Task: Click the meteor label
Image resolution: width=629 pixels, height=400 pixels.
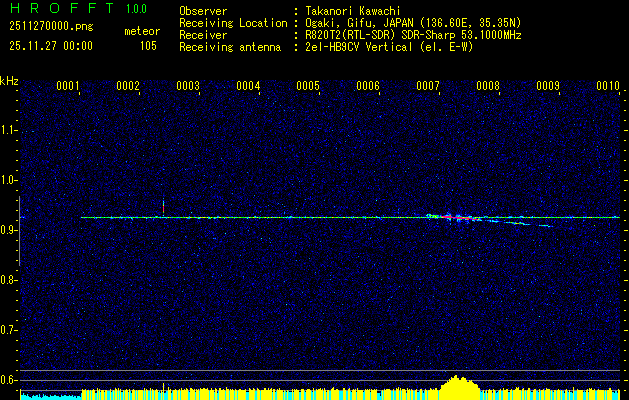Action: 142,31
